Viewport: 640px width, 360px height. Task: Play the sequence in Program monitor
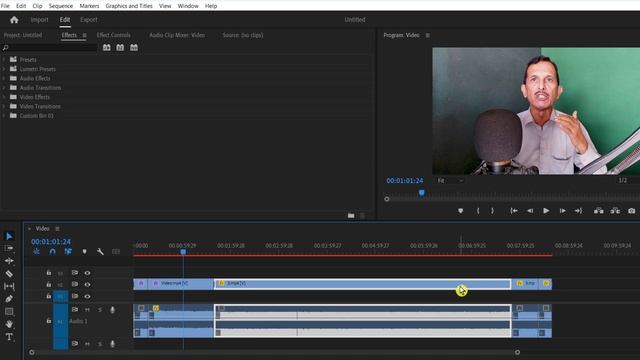point(546,211)
